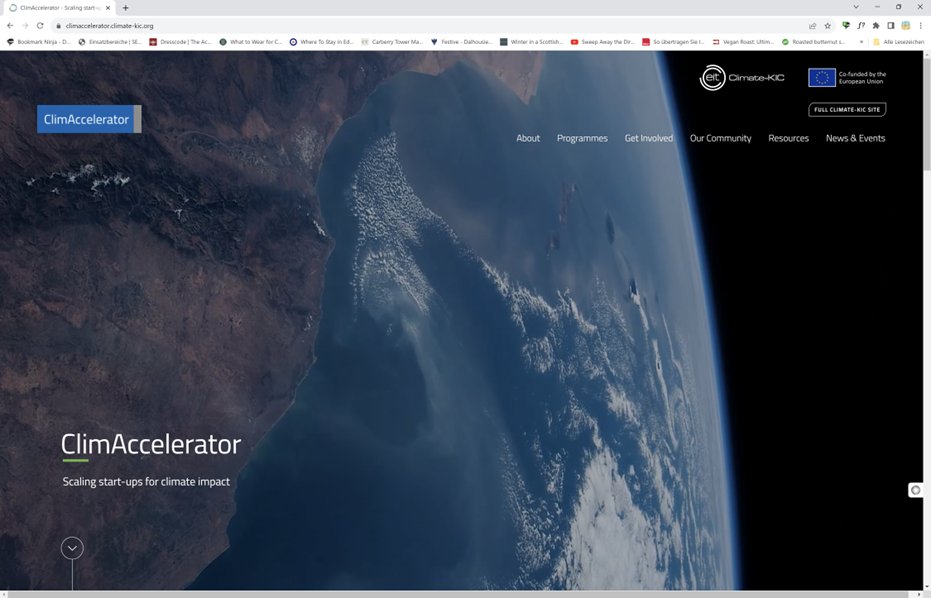The height and width of the screenshot is (598, 931).
Task: Open the Resources menu
Action: pos(788,138)
